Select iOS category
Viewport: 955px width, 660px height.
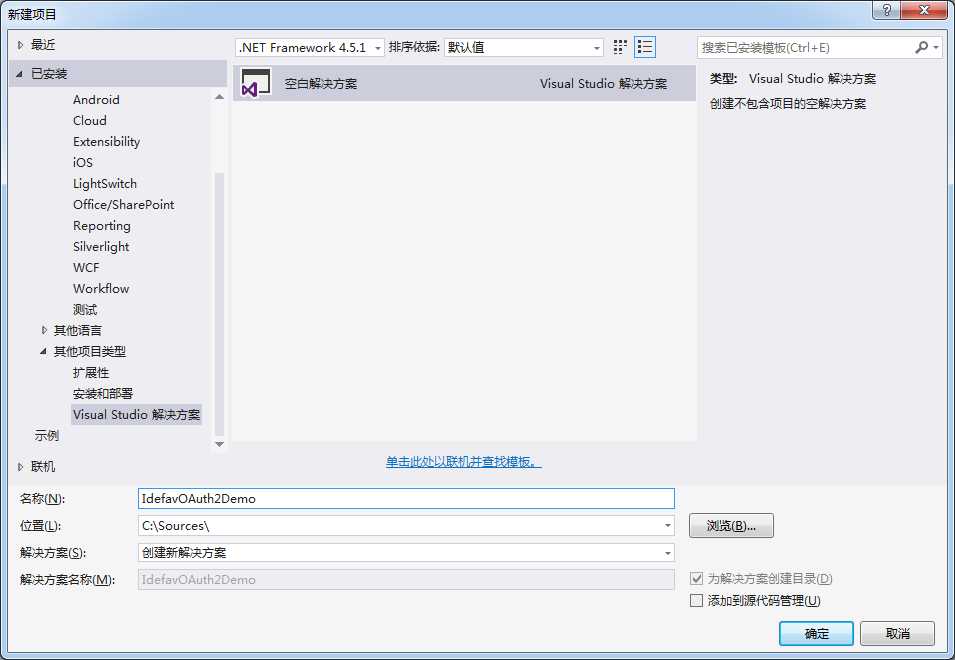click(x=83, y=163)
